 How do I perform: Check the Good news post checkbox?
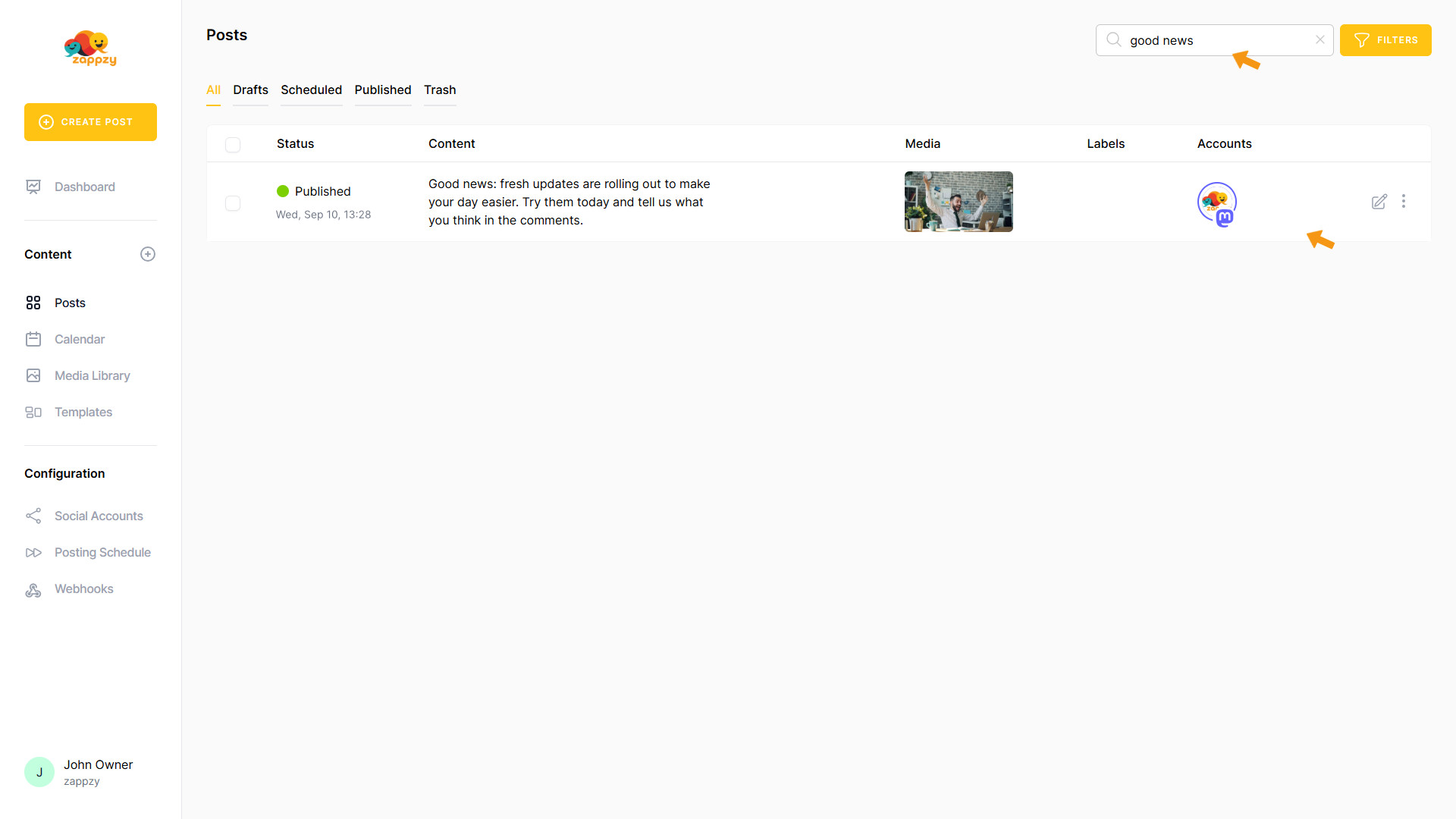(233, 203)
